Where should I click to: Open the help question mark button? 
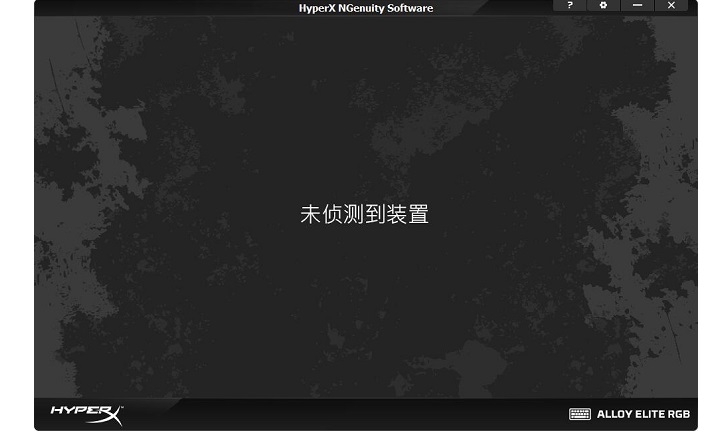pos(569,6)
